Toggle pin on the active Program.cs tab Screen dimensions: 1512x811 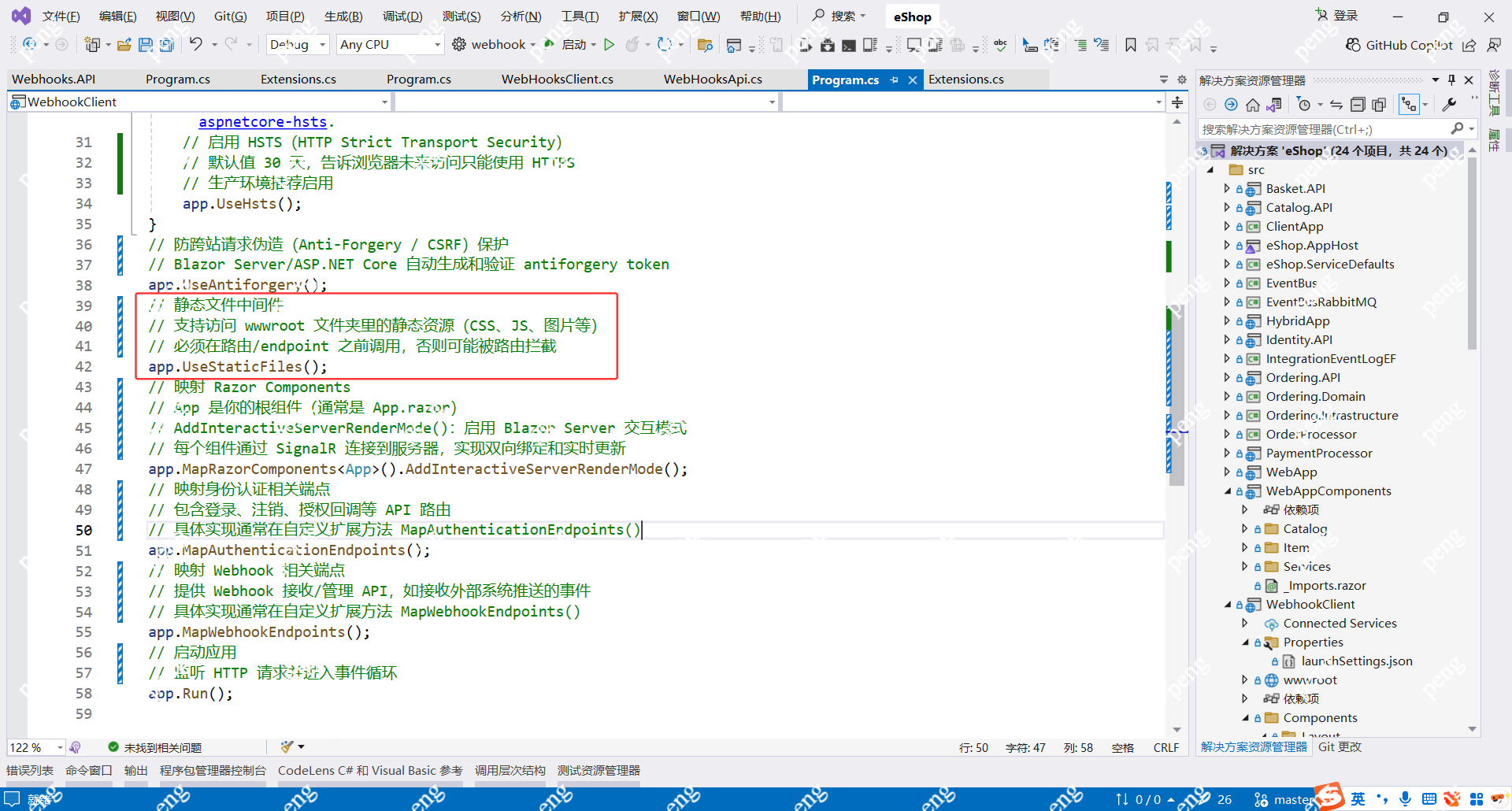pyautogui.click(x=895, y=80)
